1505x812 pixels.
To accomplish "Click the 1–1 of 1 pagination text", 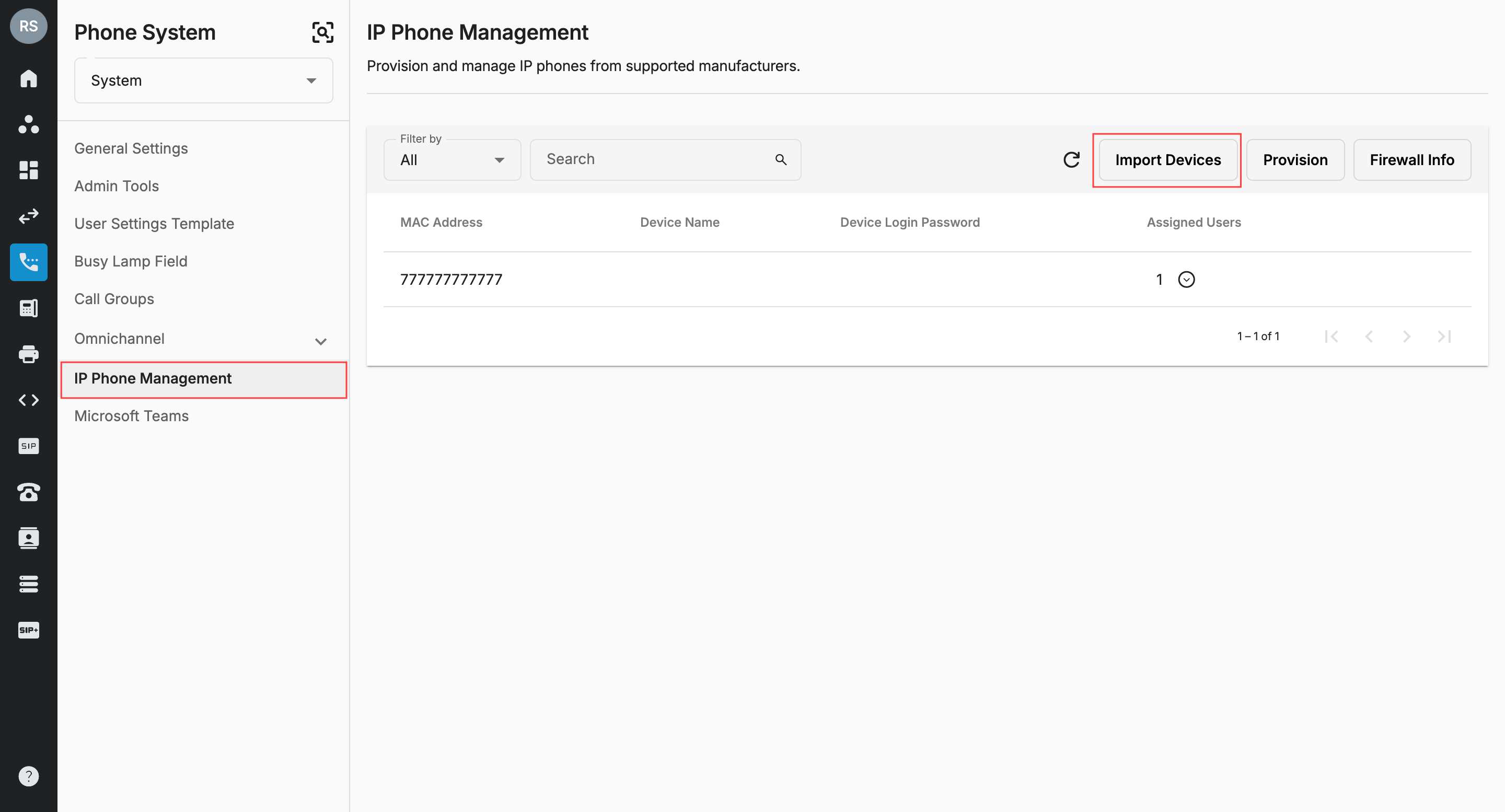I will [x=1258, y=337].
